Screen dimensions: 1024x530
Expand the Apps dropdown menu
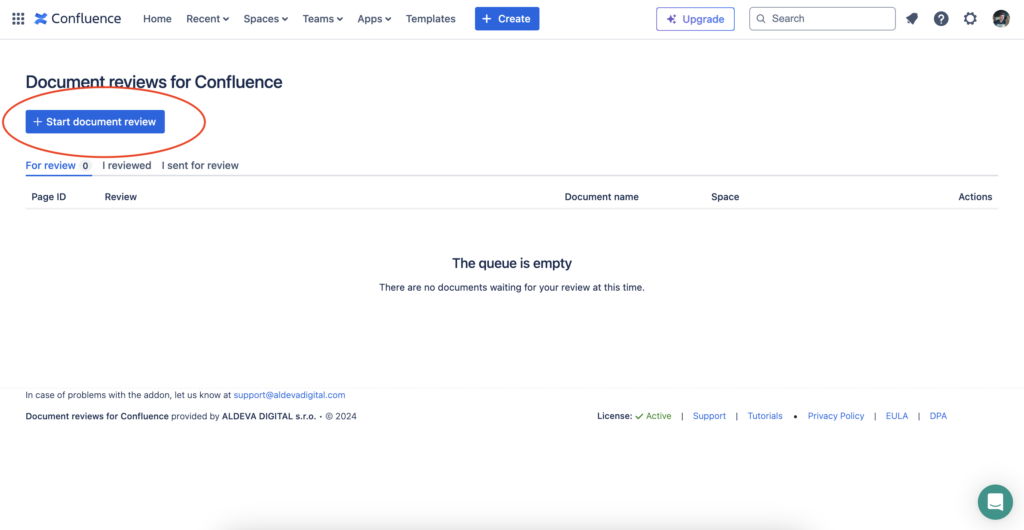click(x=374, y=19)
